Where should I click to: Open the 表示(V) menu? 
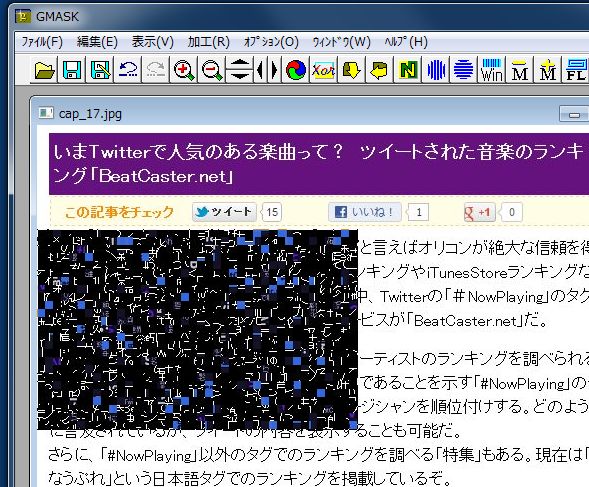pos(153,42)
